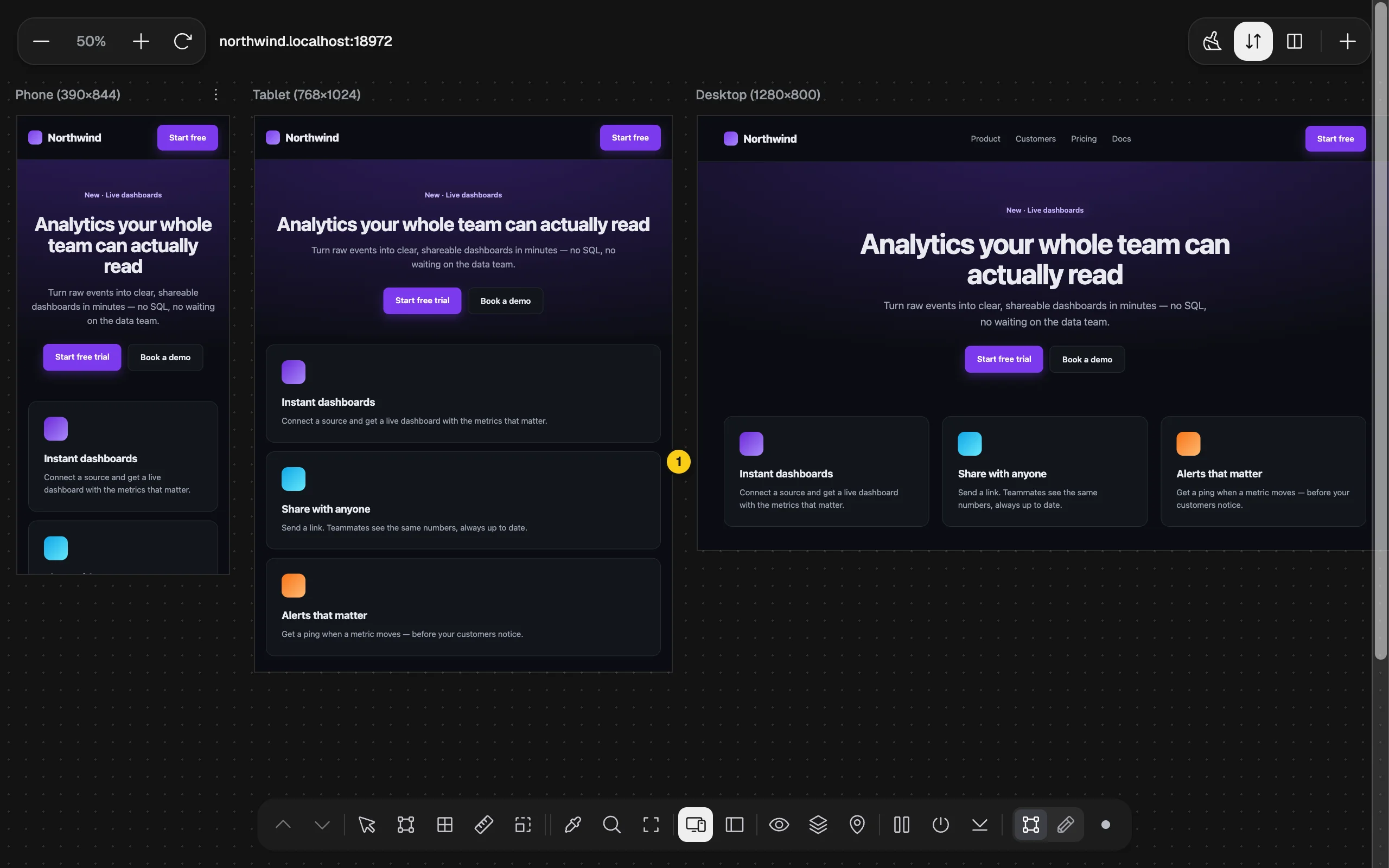The height and width of the screenshot is (868, 1389).
Task: Switch to the pencil edit mode
Action: [1066, 825]
